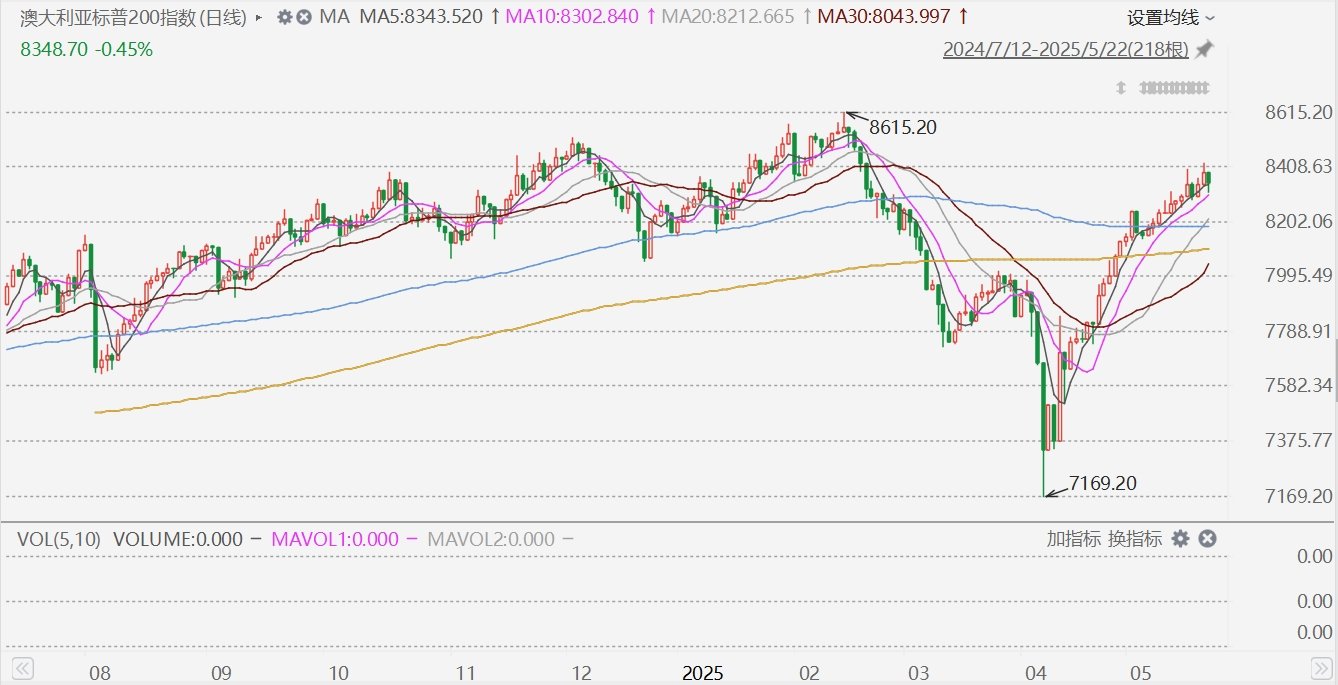Expand the period arrow after 日线
The image size is (1338, 685).
click(x=260, y=18)
